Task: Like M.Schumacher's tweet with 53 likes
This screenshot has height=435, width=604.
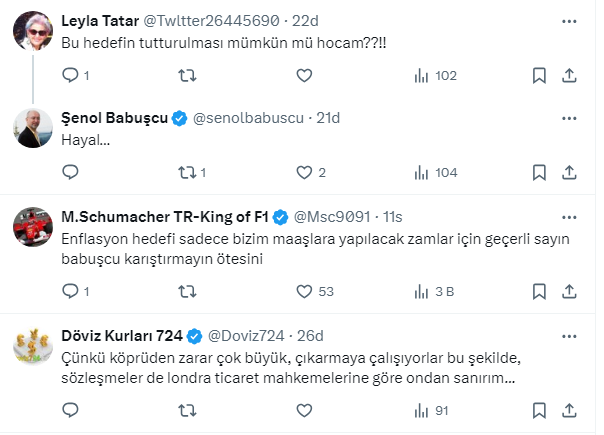Action: coord(305,292)
